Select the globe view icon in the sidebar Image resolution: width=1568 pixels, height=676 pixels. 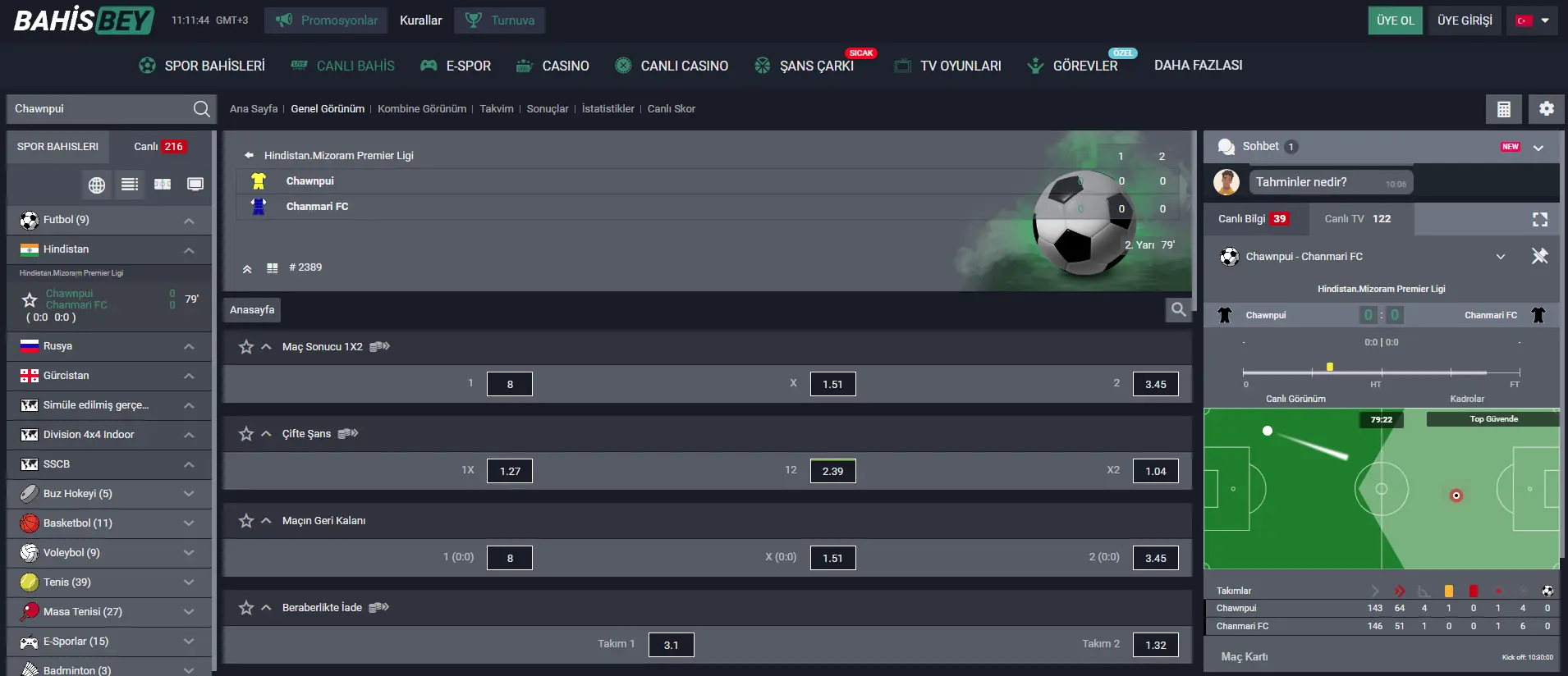tap(97, 185)
